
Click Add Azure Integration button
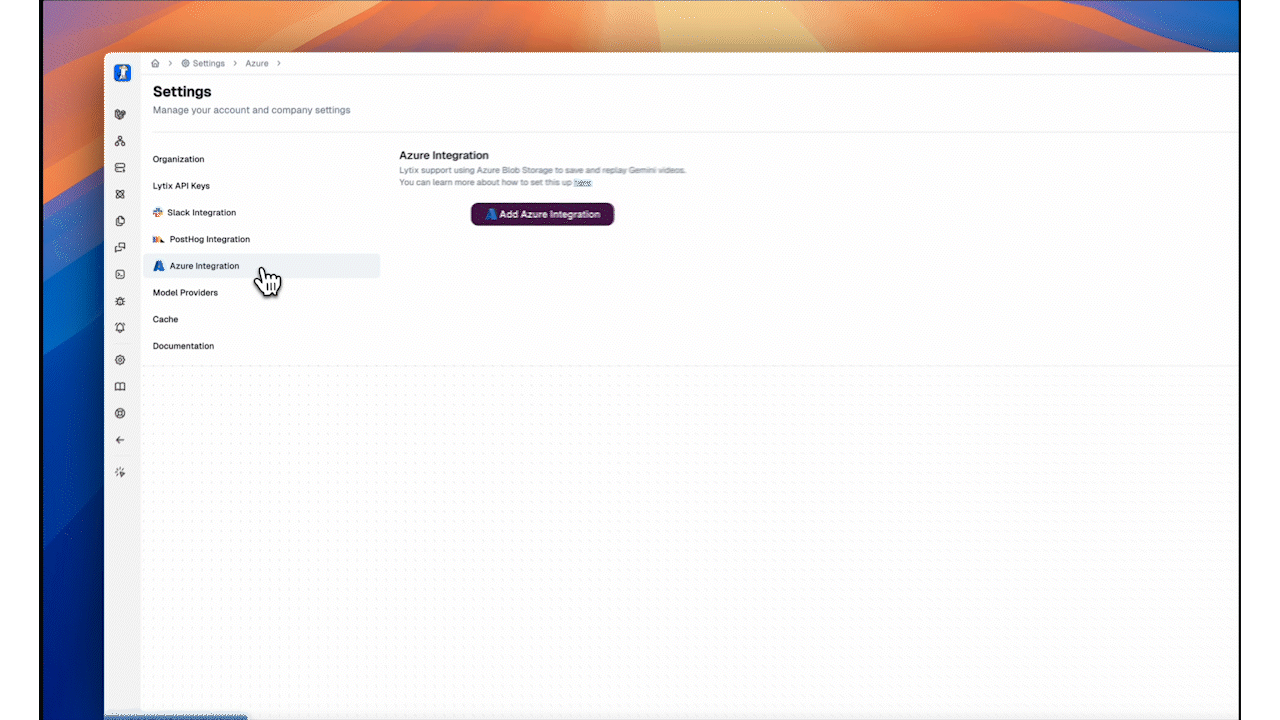542,214
